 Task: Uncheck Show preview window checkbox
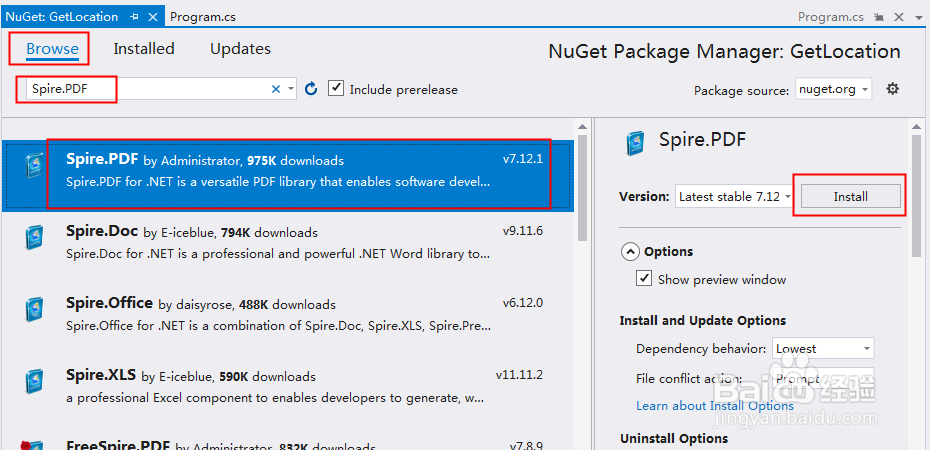(x=645, y=279)
